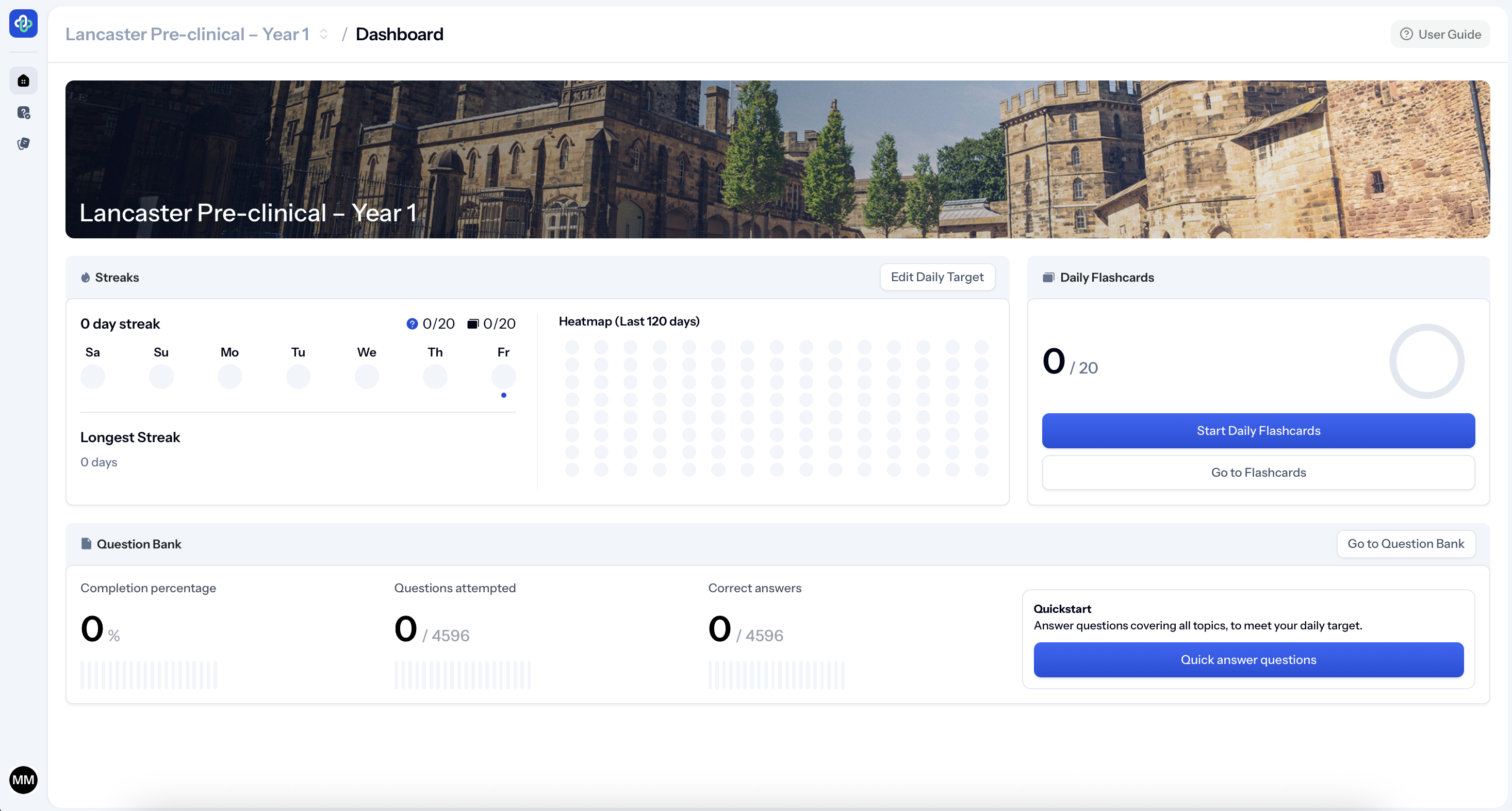Click the Streaks flame icon
The image size is (1512, 811).
[x=86, y=277]
